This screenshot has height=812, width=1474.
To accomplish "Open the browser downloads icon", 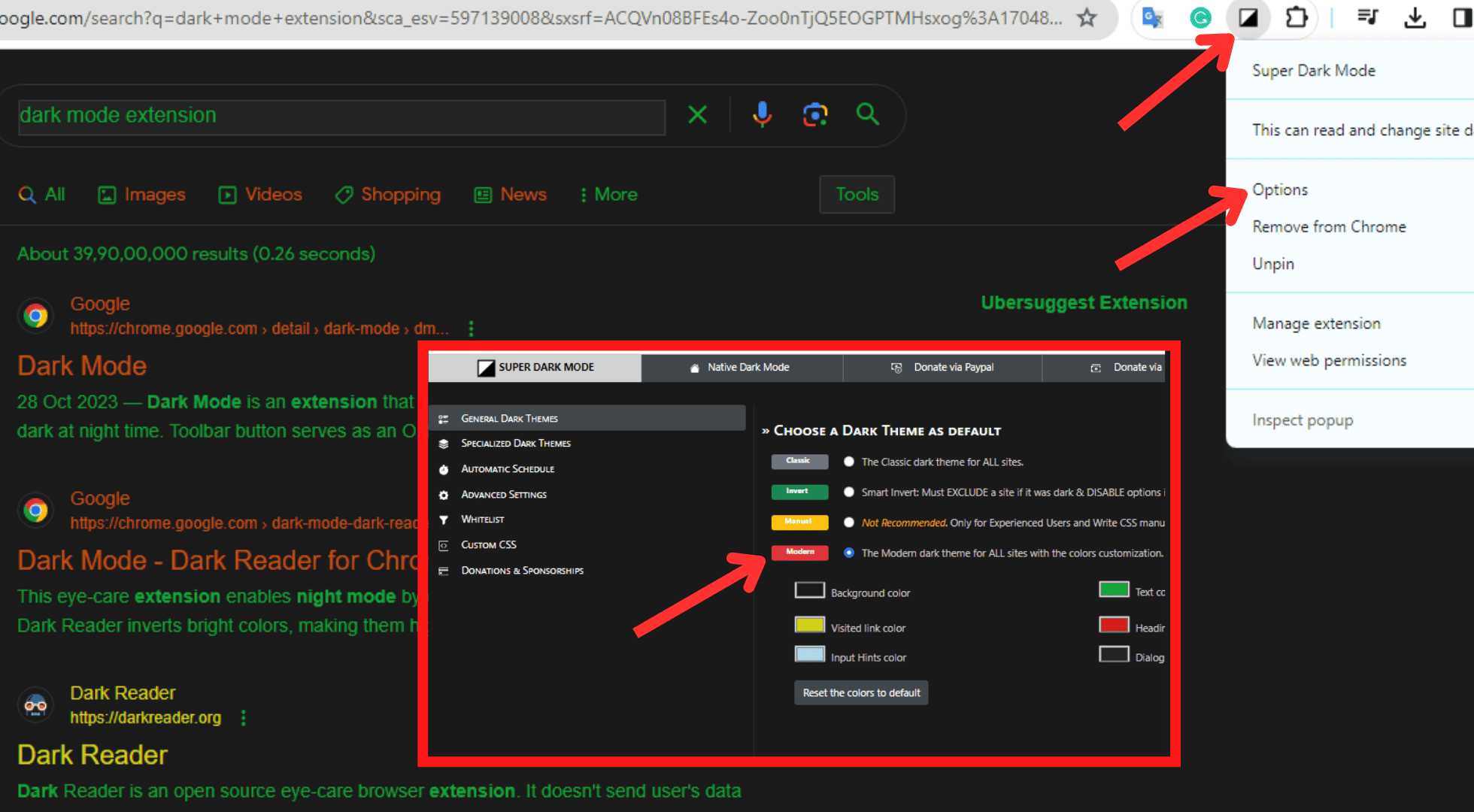I will click(1415, 17).
